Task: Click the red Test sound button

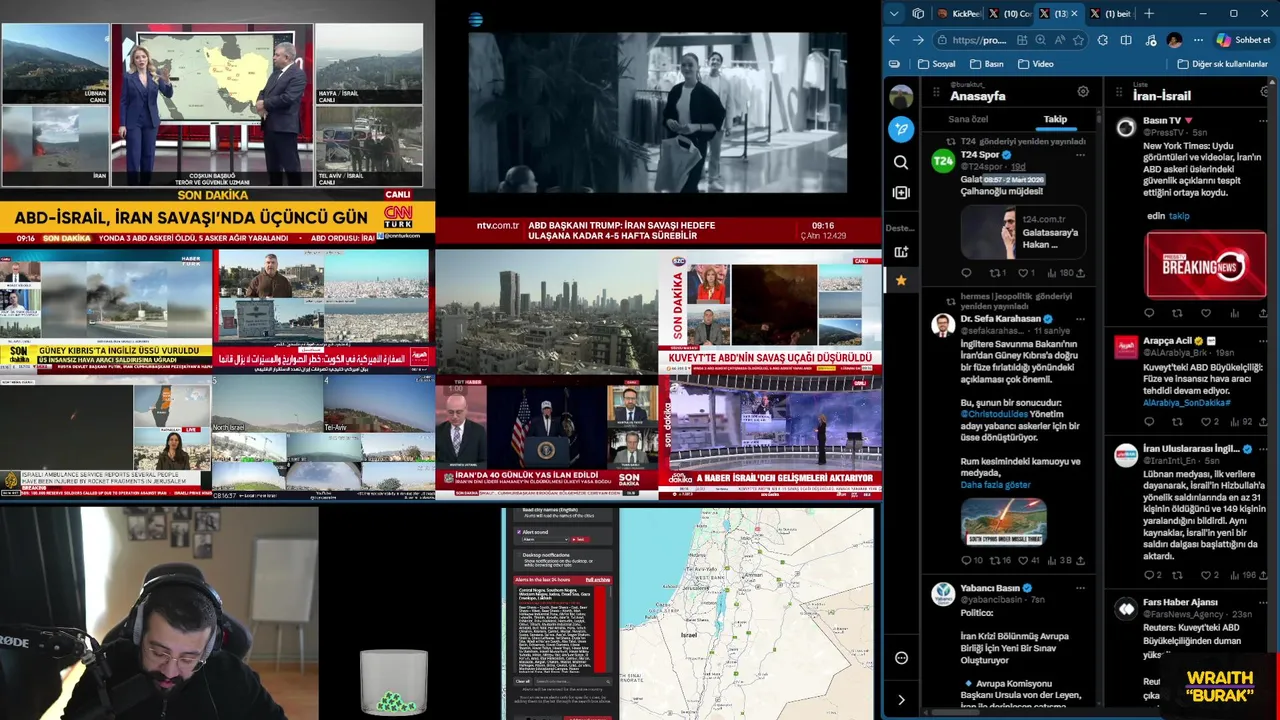Action: (579, 539)
